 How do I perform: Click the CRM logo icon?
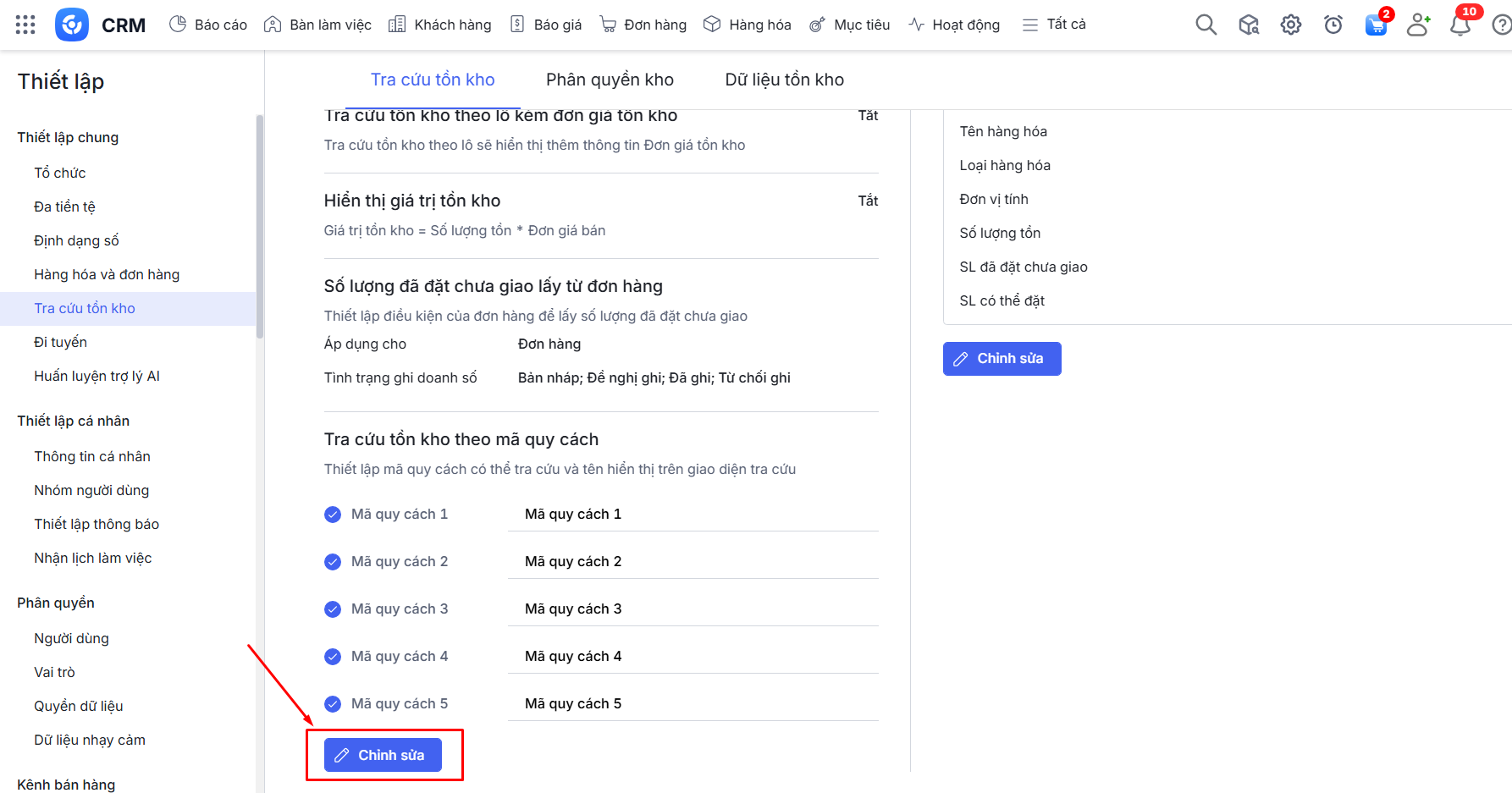(72, 25)
